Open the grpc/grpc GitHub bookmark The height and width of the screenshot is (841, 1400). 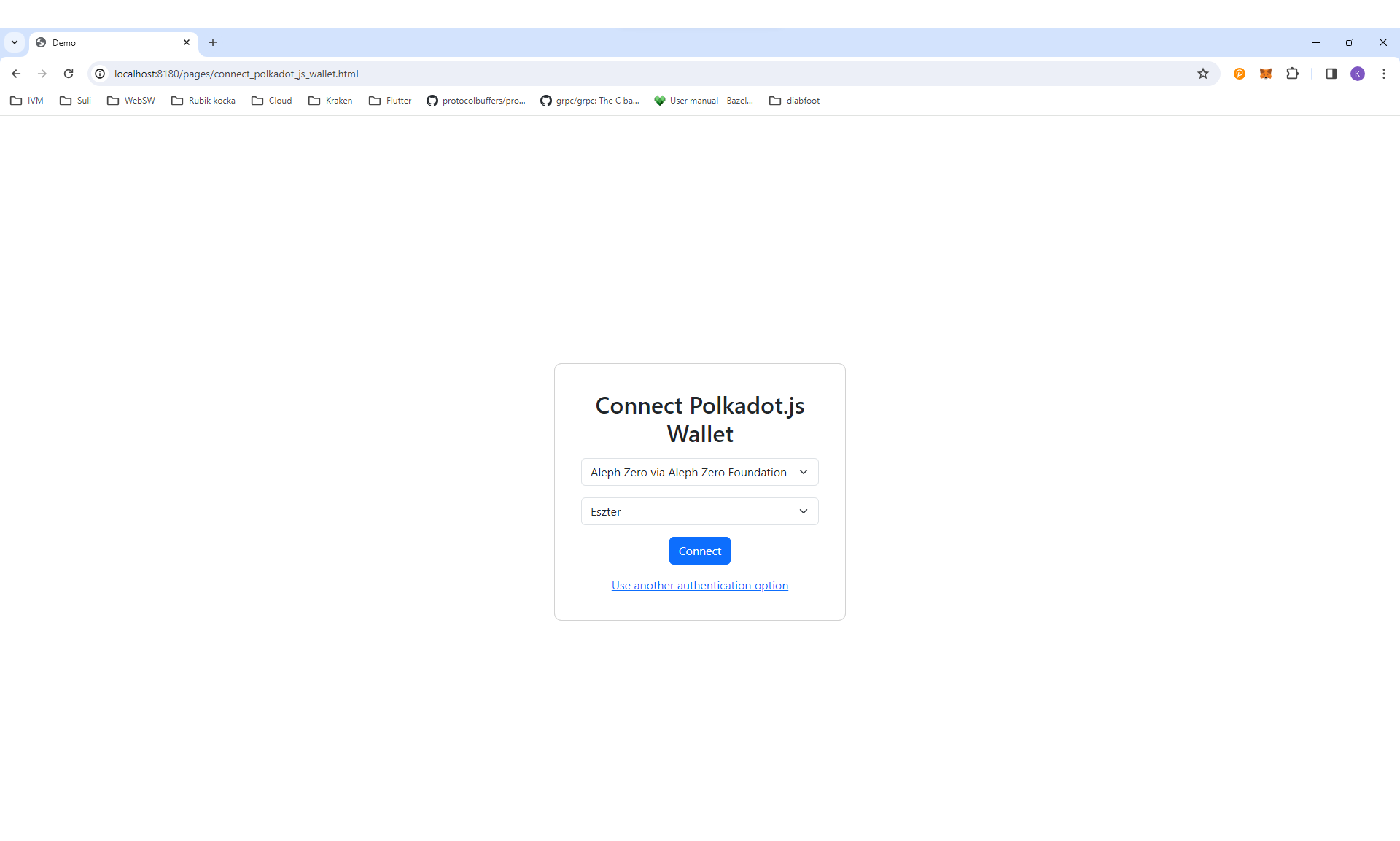click(590, 101)
